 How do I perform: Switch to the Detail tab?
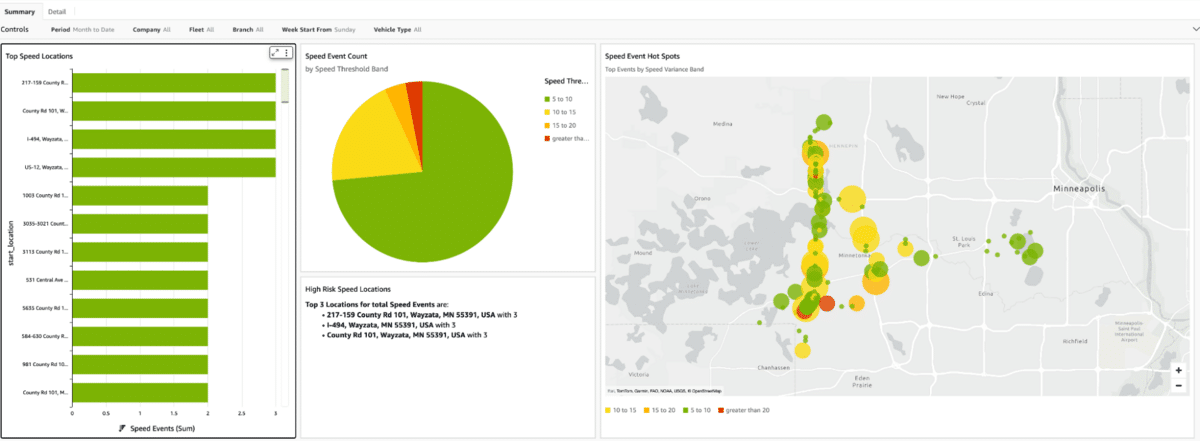pyautogui.click(x=57, y=11)
